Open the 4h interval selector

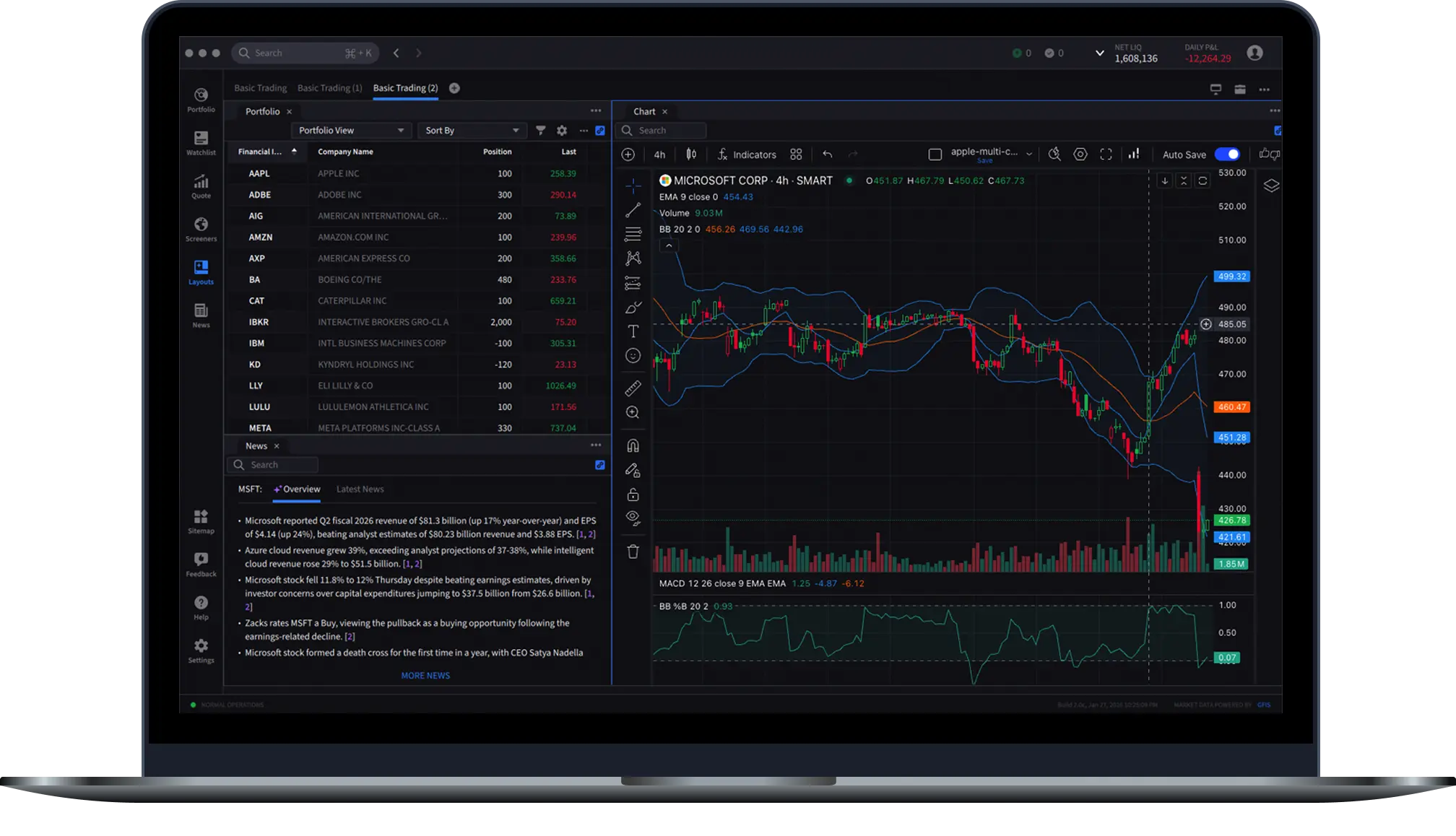coord(659,154)
